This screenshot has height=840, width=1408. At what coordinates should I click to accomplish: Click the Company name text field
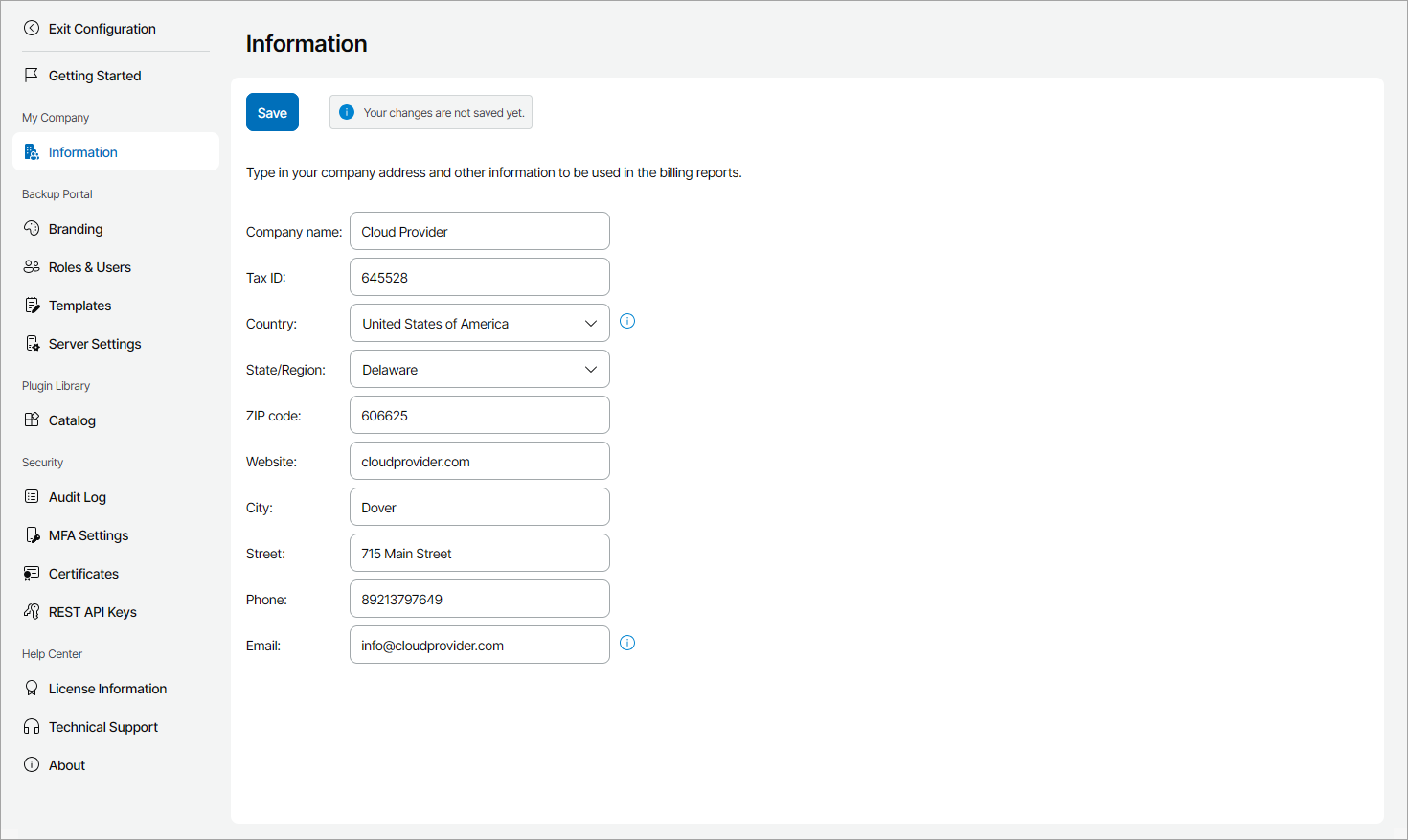(479, 232)
